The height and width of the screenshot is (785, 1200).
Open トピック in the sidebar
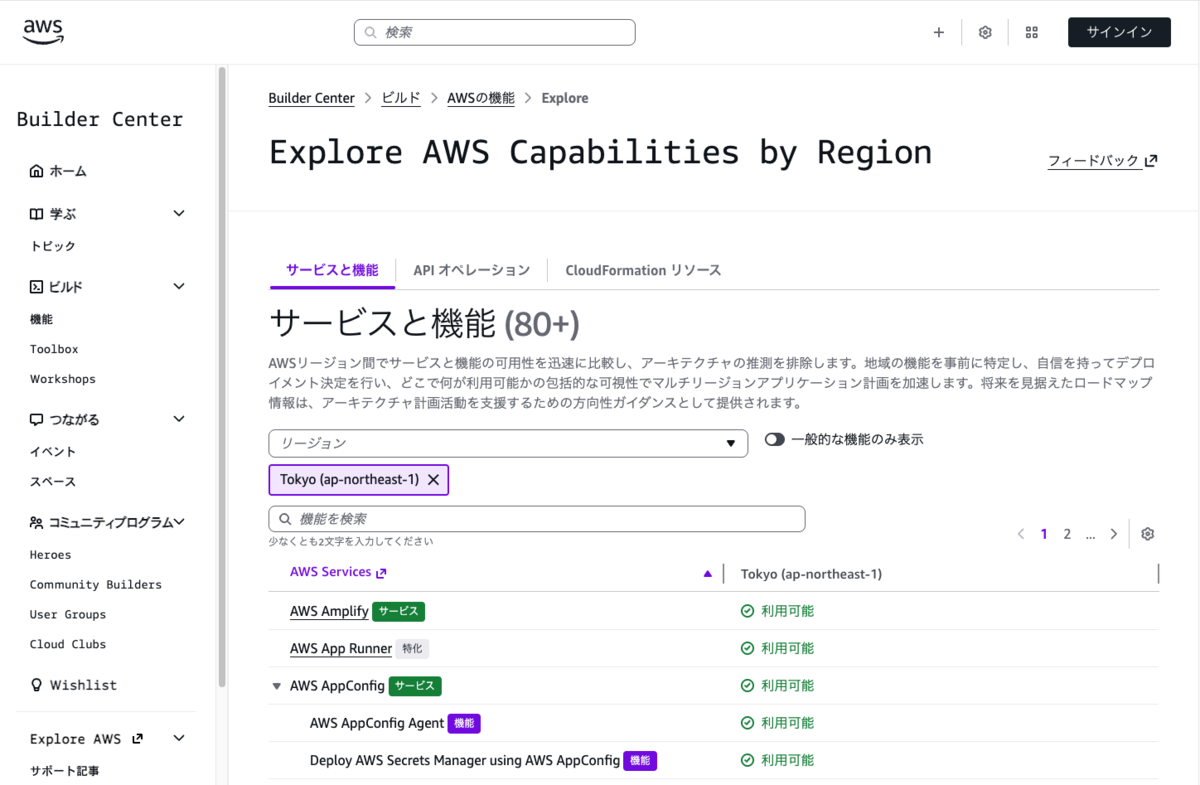(x=53, y=246)
